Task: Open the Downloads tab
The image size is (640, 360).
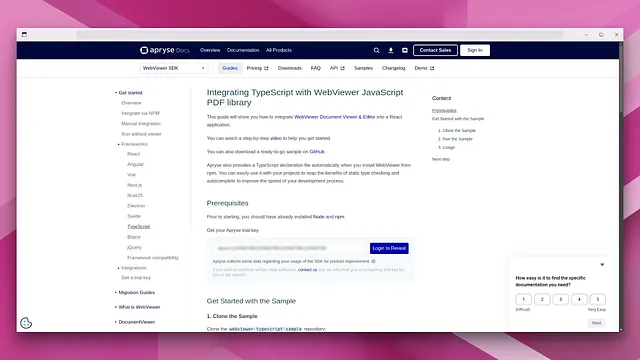Action: pyautogui.click(x=289, y=68)
